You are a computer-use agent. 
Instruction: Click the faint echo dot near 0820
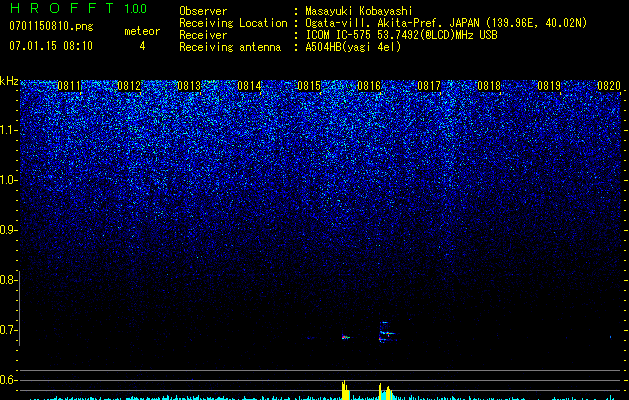pyautogui.click(x=611, y=337)
